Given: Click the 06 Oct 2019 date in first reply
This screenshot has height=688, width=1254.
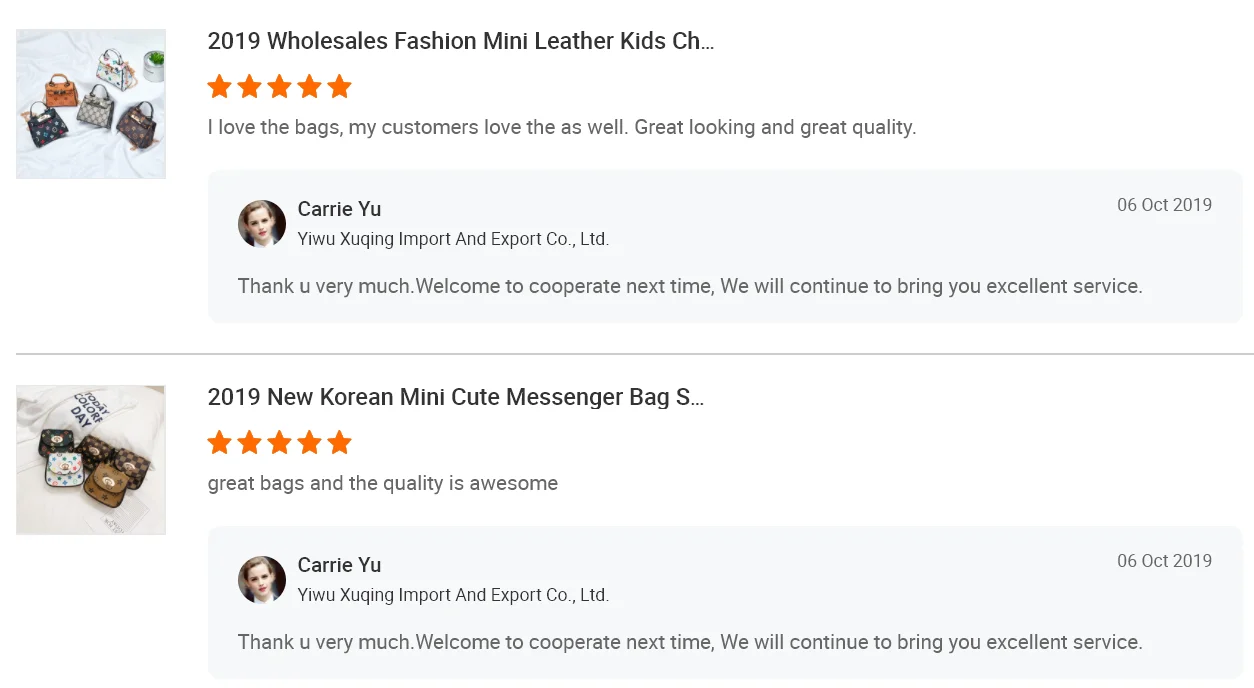Looking at the screenshot, I should pos(1164,205).
